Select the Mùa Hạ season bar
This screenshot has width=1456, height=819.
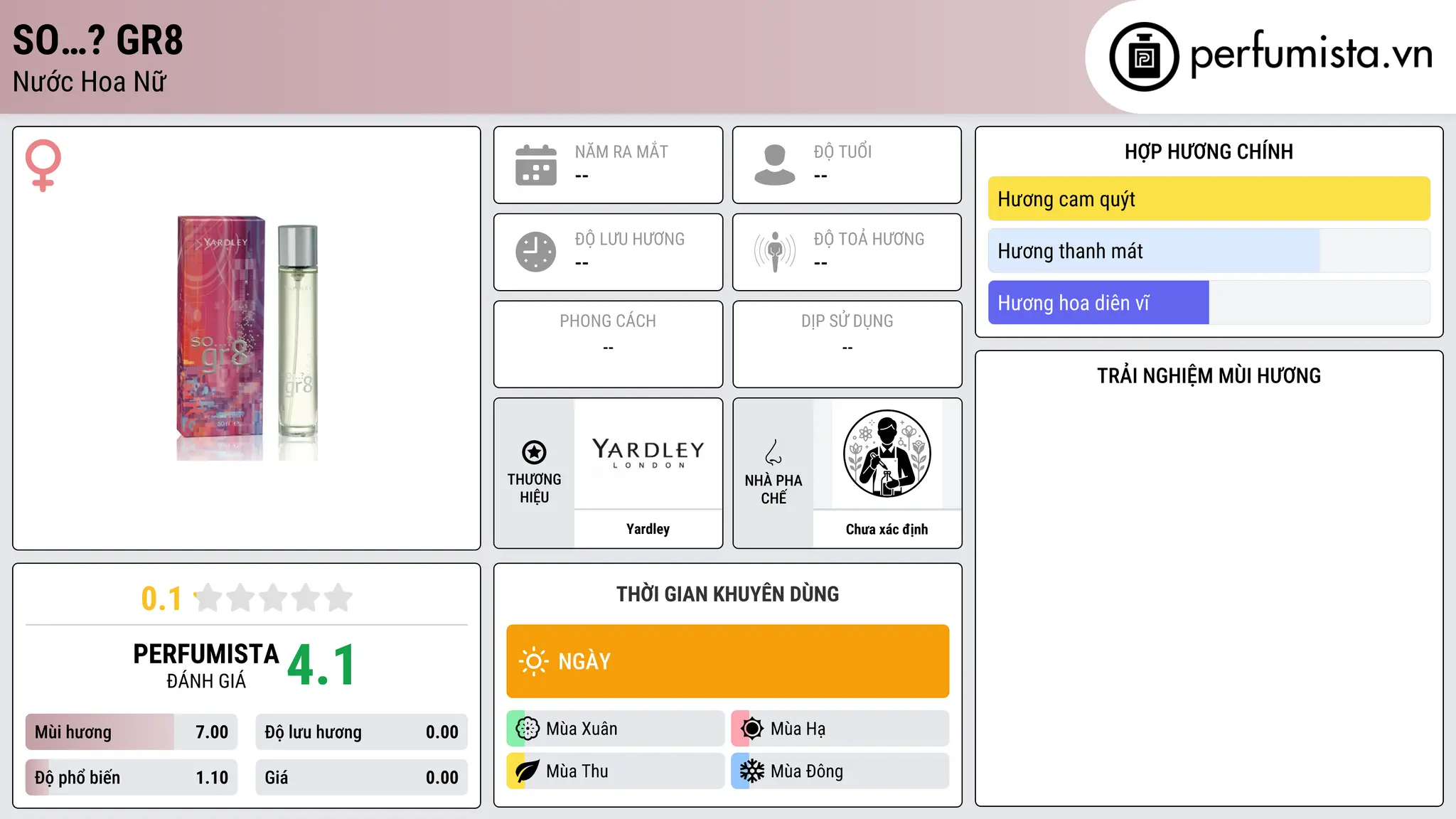[840, 729]
